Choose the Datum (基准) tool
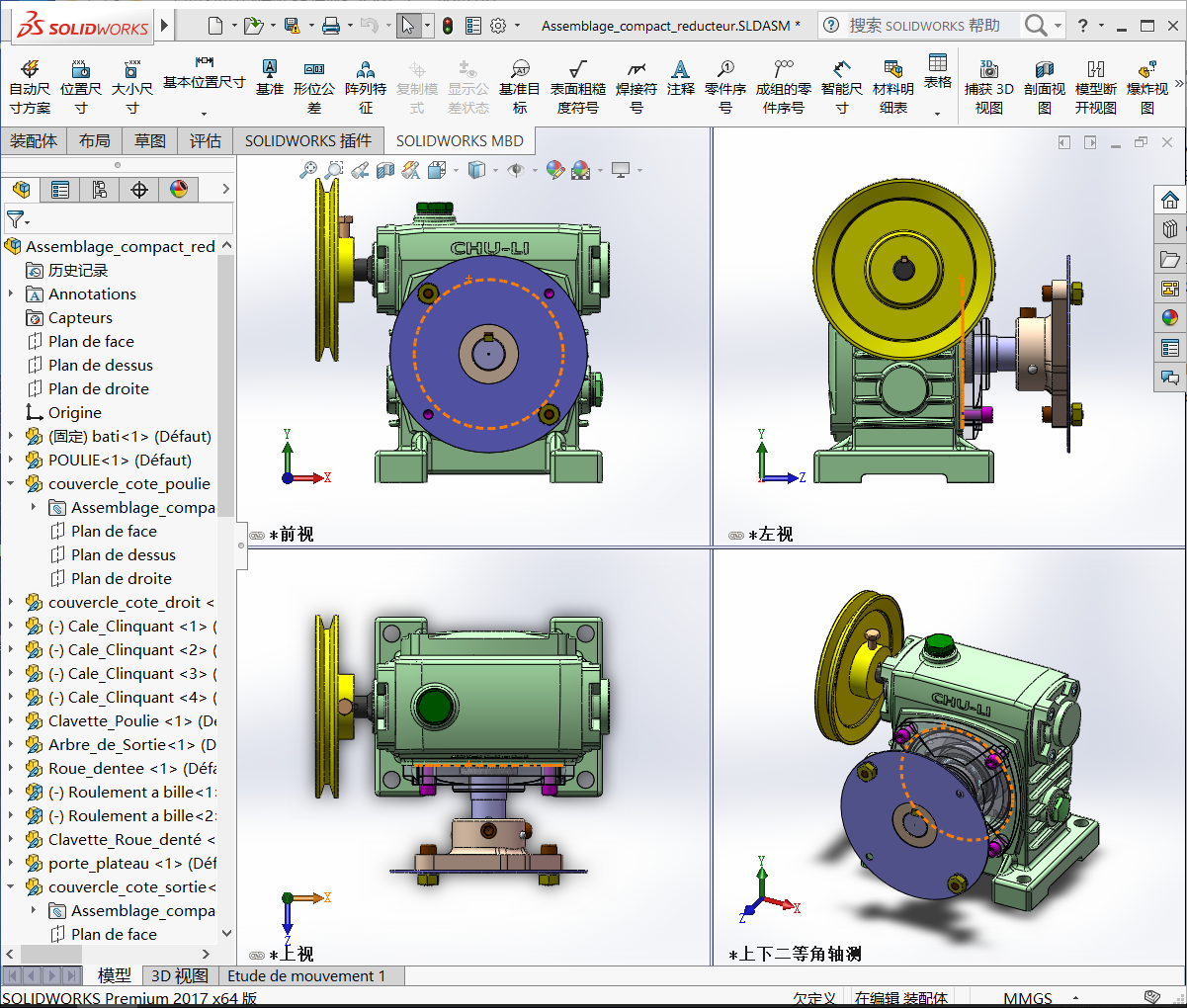 pyautogui.click(x=269, y=78)
